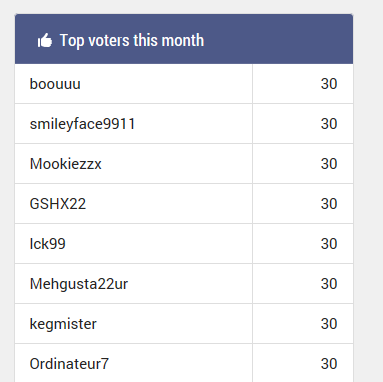Click the vote count for kegmister
This screenshot has width=383, height=382.
coord(329,324)
